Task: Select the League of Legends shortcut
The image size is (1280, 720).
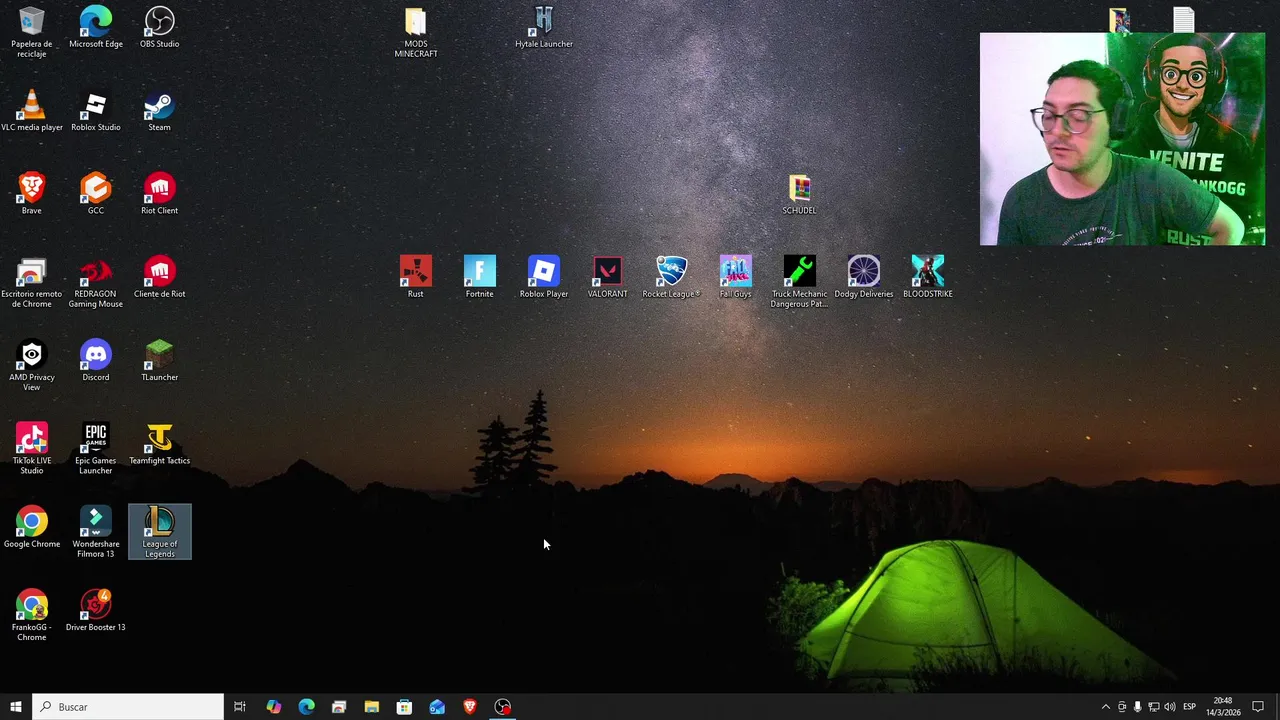Action: [x=160, y=532]
